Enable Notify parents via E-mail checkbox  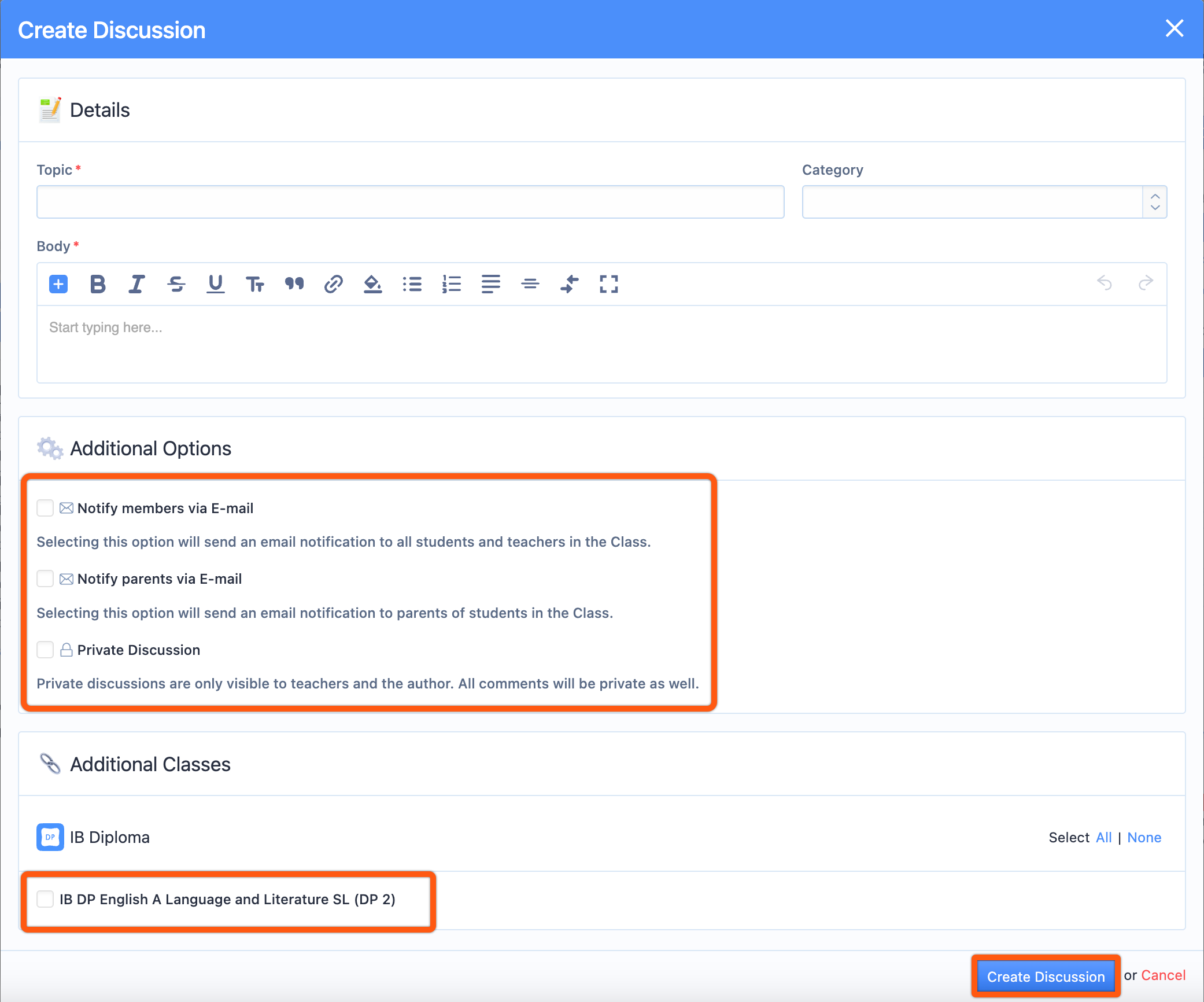45,579
